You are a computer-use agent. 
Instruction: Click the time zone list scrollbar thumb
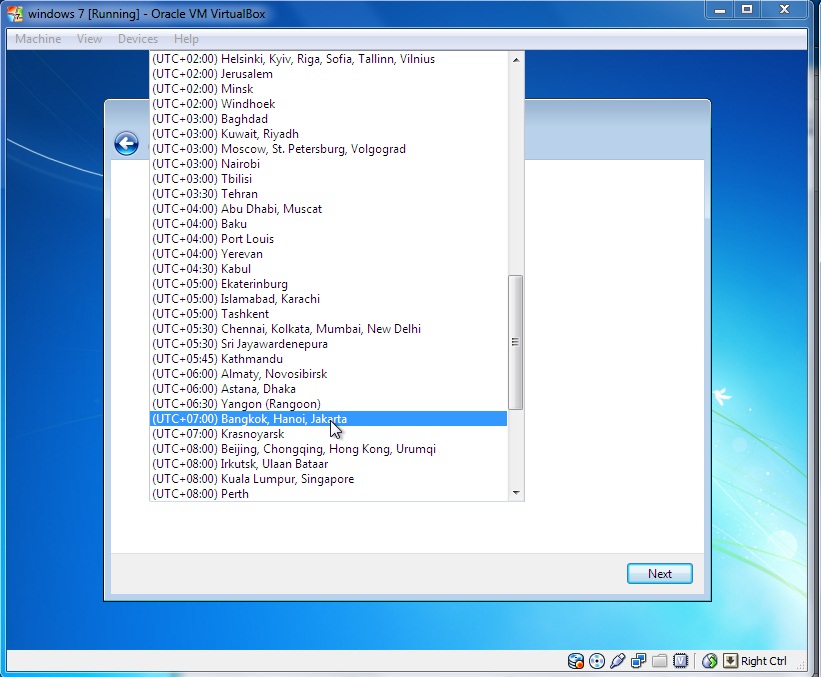[x=516, y=342]
